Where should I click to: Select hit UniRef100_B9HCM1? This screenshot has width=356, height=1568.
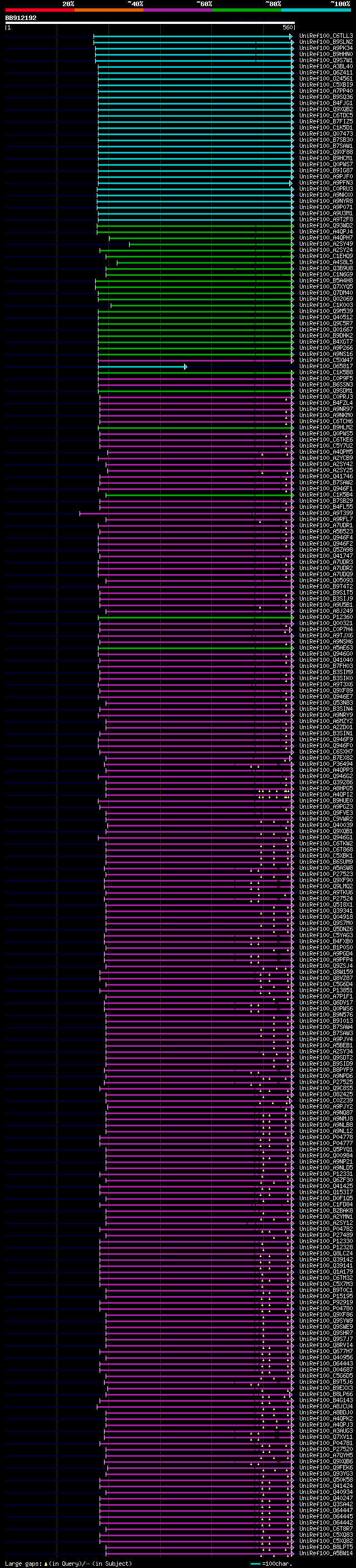(x=325, y=159)
